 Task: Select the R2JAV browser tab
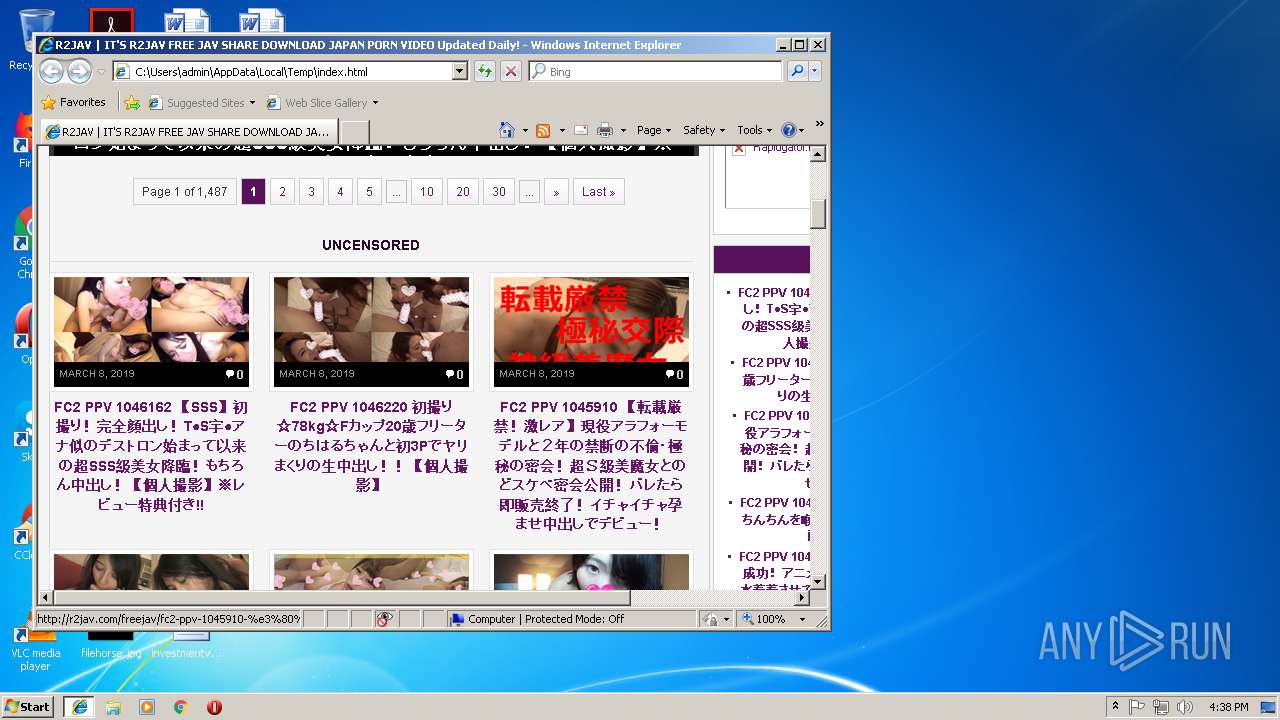[x=189, y=132]
